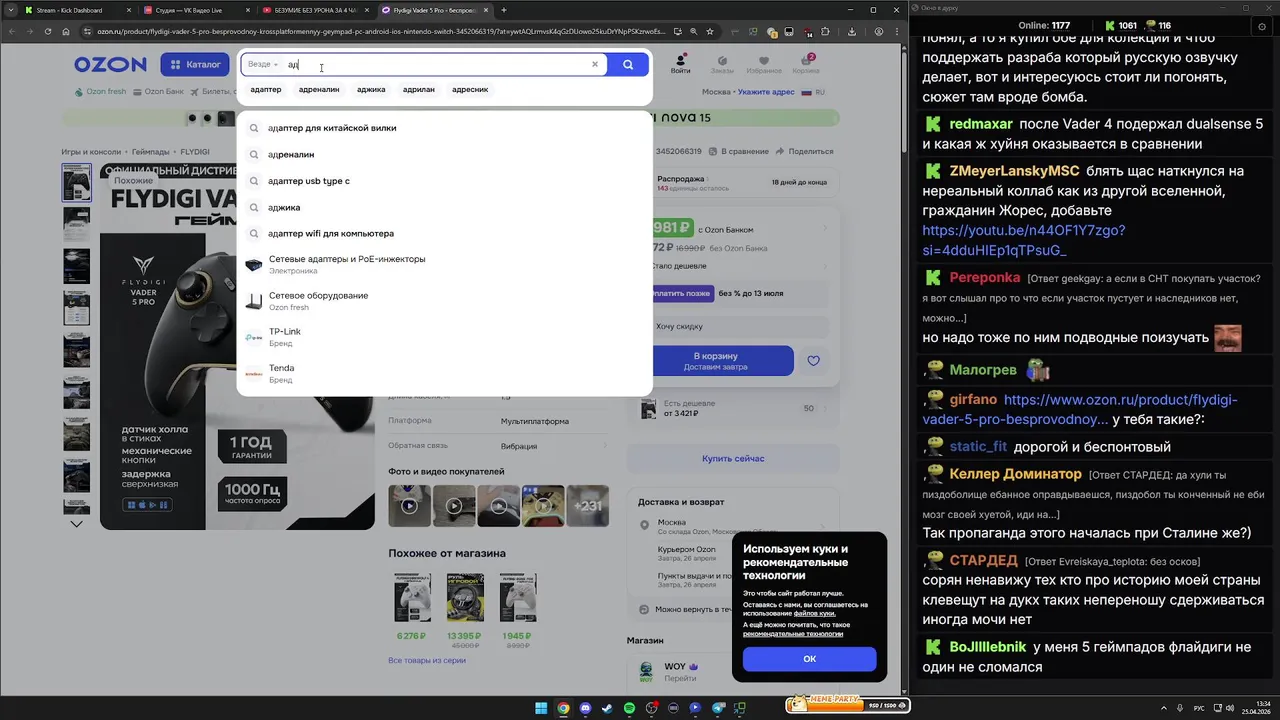
Task: Click the Поделиться share link
Action: (x=805, y=151)
